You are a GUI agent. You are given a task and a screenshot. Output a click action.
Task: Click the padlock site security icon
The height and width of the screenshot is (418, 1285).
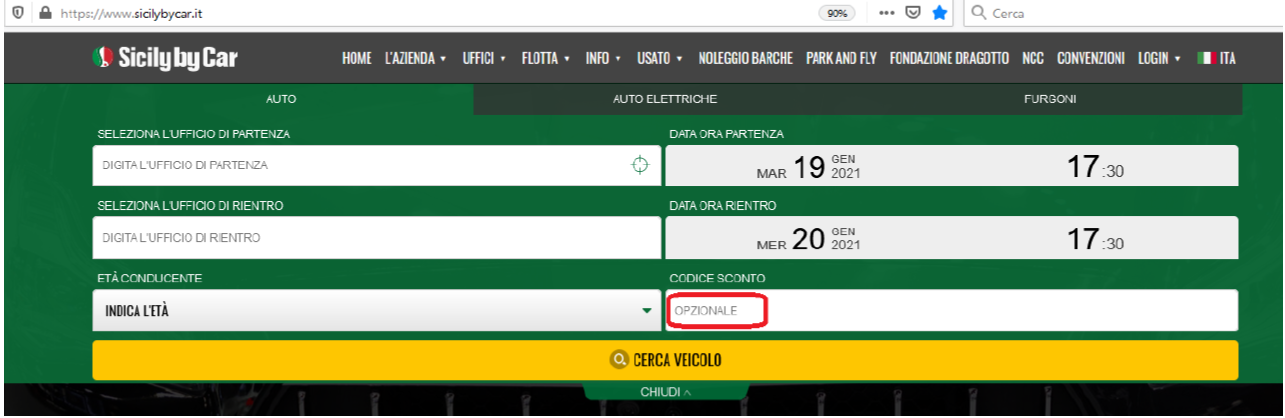pyautogui.click(x=44, y=14)
